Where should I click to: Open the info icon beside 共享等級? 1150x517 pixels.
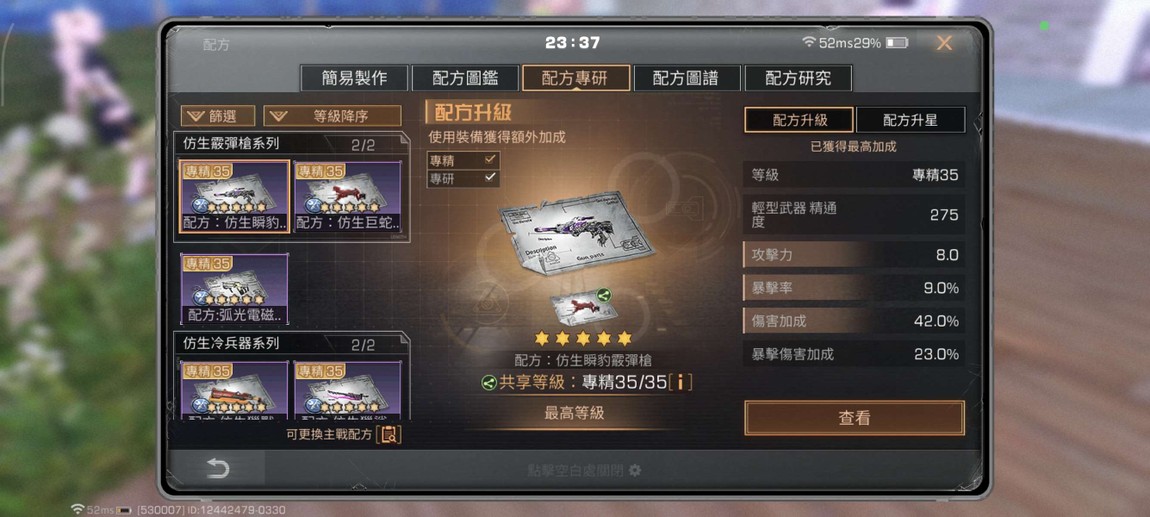click(681, 382)
